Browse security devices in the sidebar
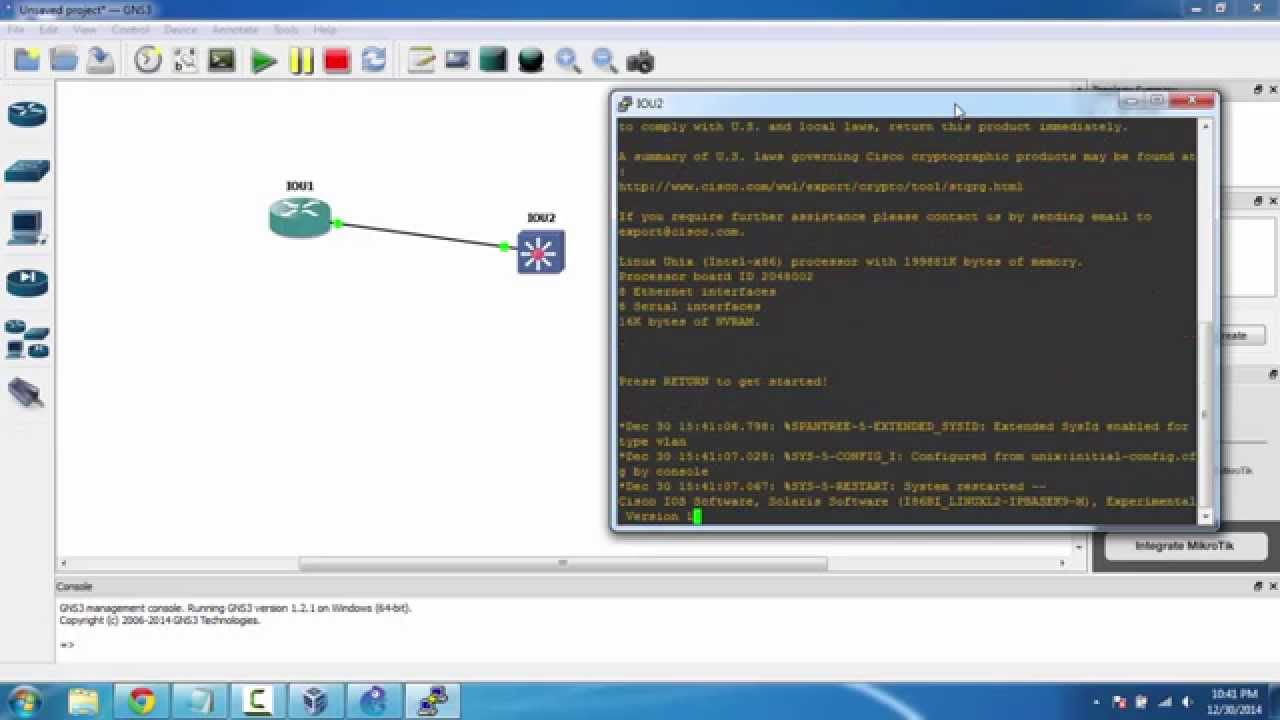 click(x=27, y=283)
